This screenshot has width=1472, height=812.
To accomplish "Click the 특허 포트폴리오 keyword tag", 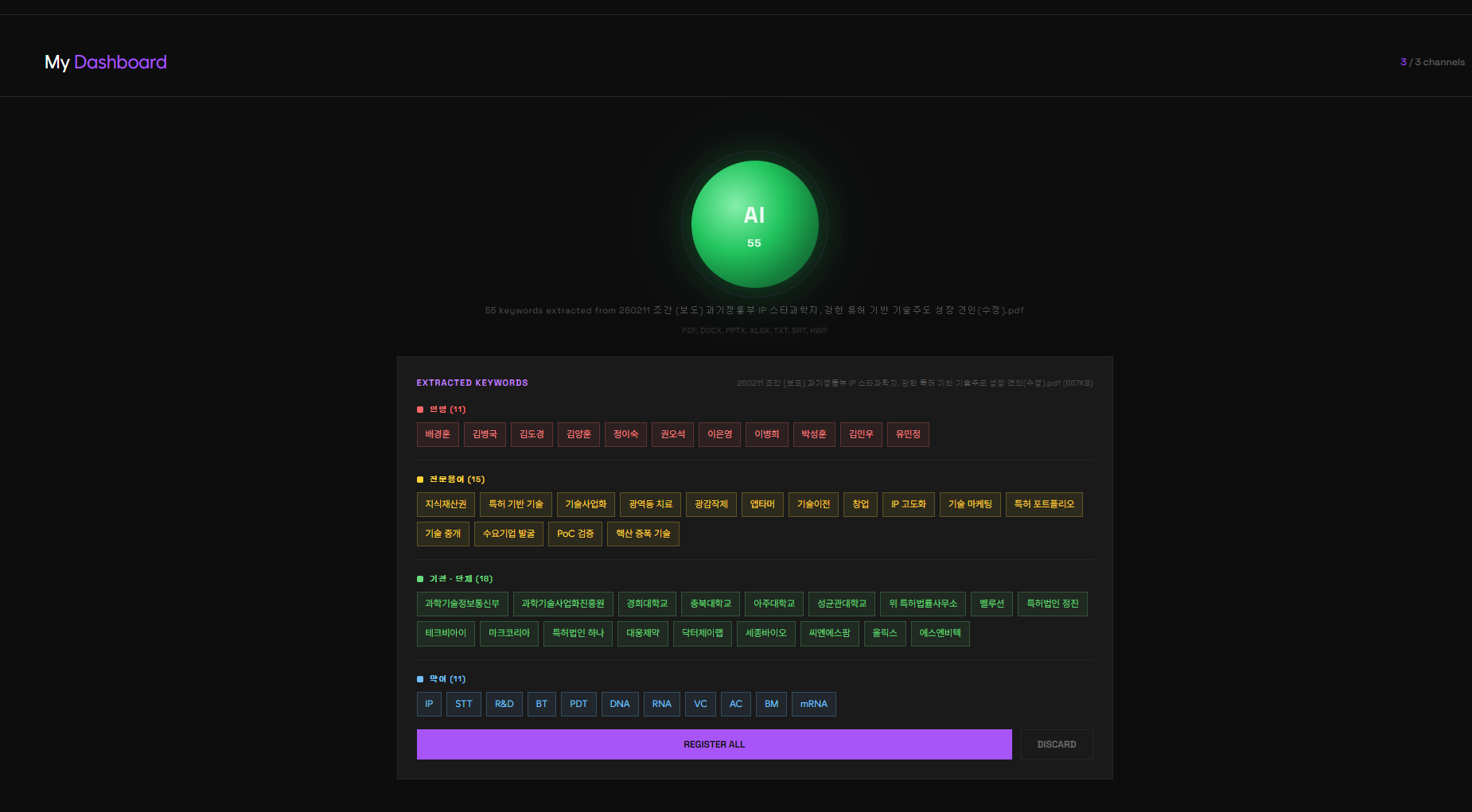I will [1044, 504].
